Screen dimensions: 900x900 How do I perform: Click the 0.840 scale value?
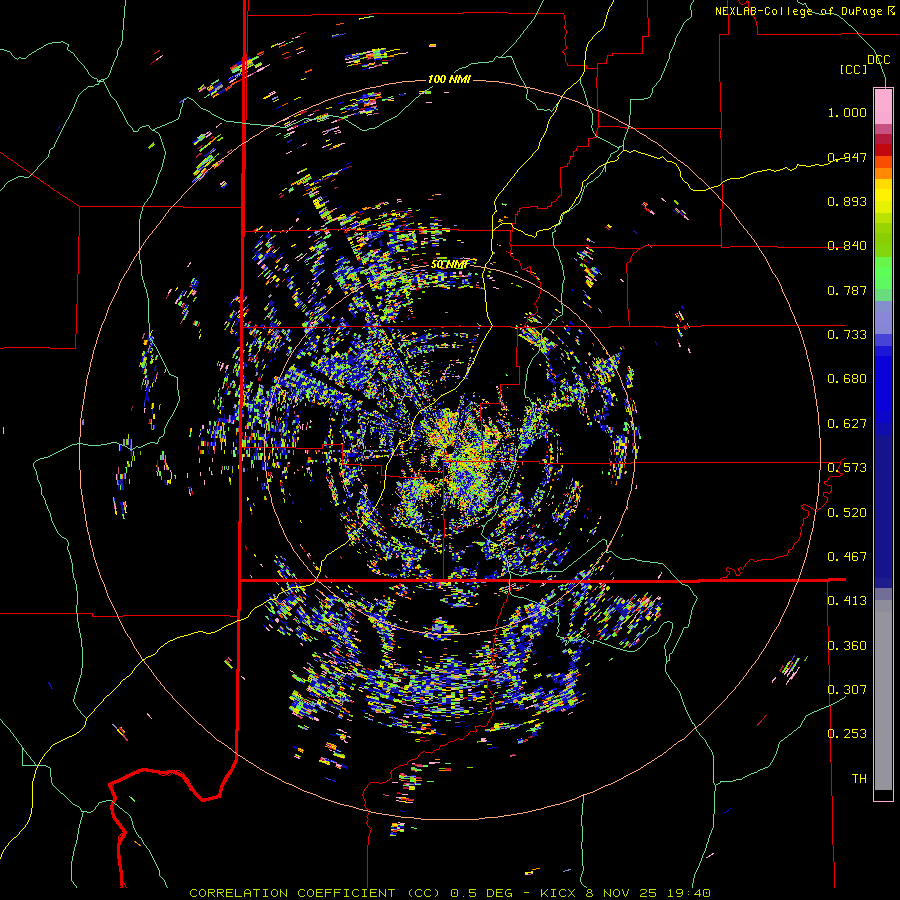847,245
